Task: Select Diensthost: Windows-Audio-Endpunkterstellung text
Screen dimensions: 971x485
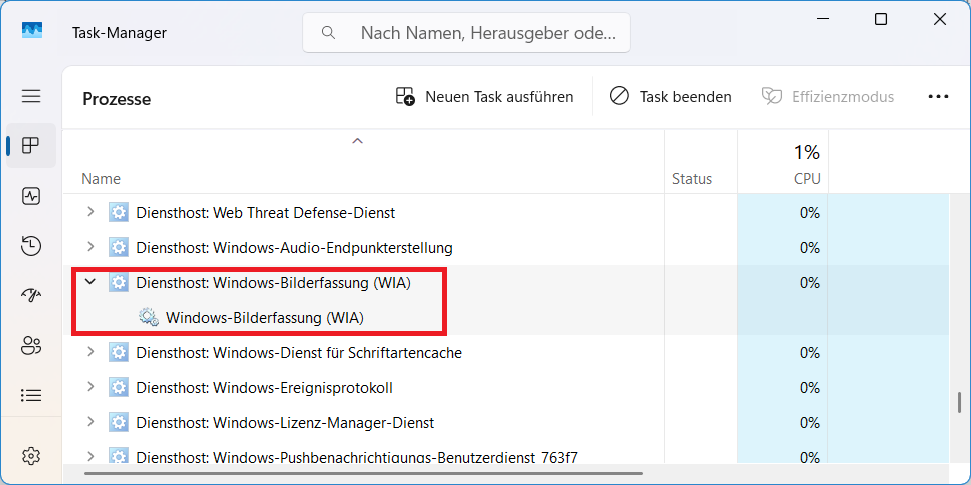Action: 294,248
